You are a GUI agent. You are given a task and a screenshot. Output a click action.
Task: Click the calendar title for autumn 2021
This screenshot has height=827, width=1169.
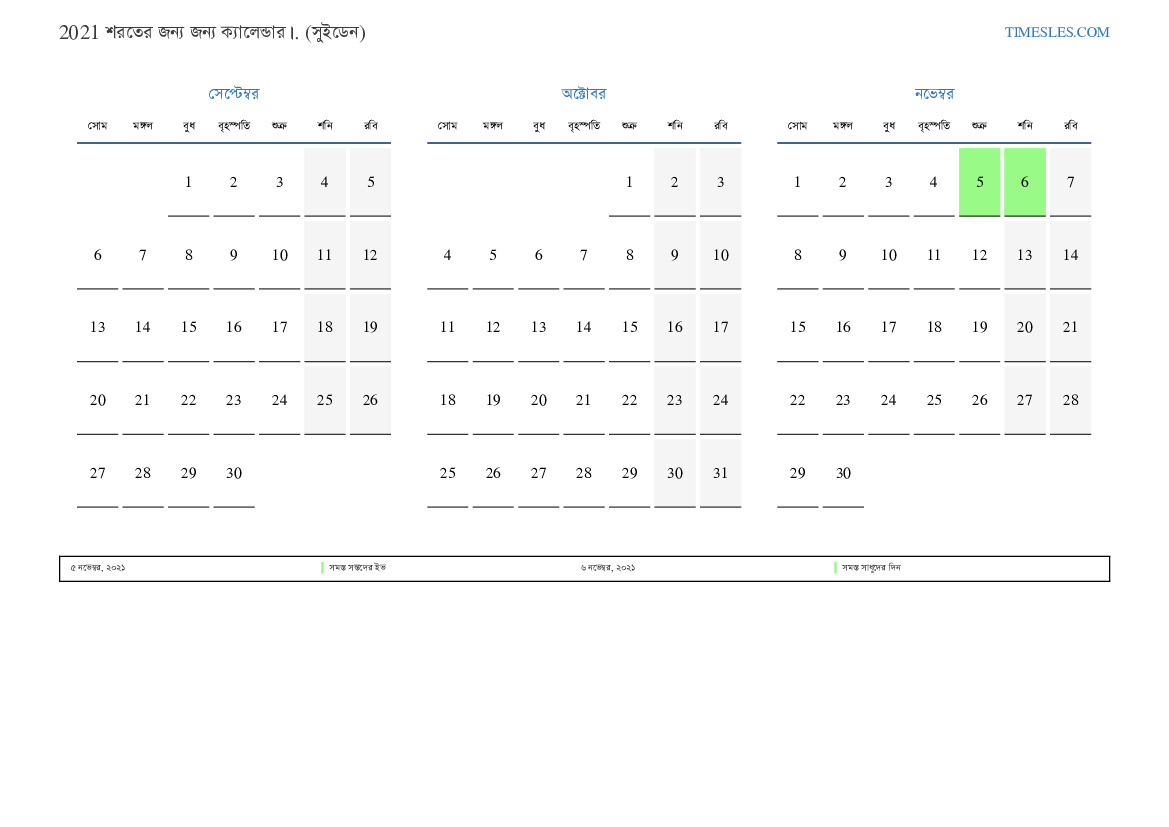tap(212, 32)
